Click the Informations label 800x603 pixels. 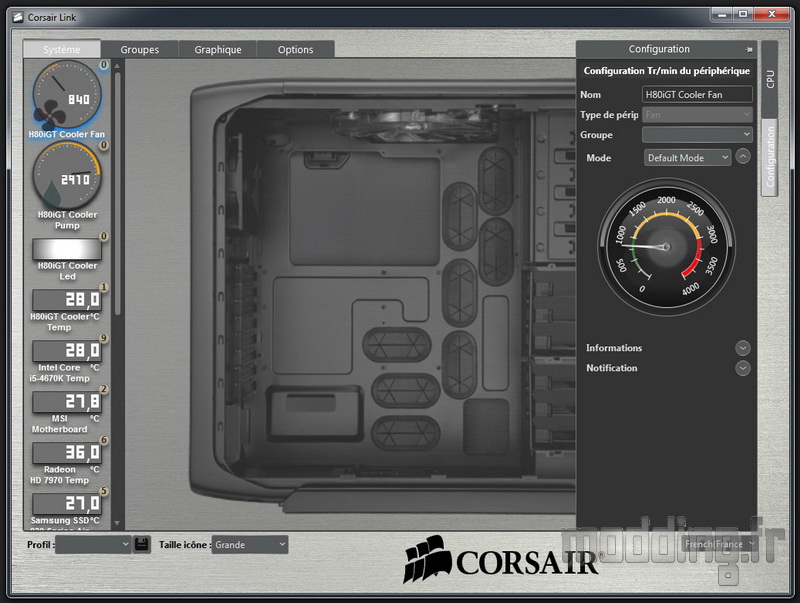click(x=614, y=348)
